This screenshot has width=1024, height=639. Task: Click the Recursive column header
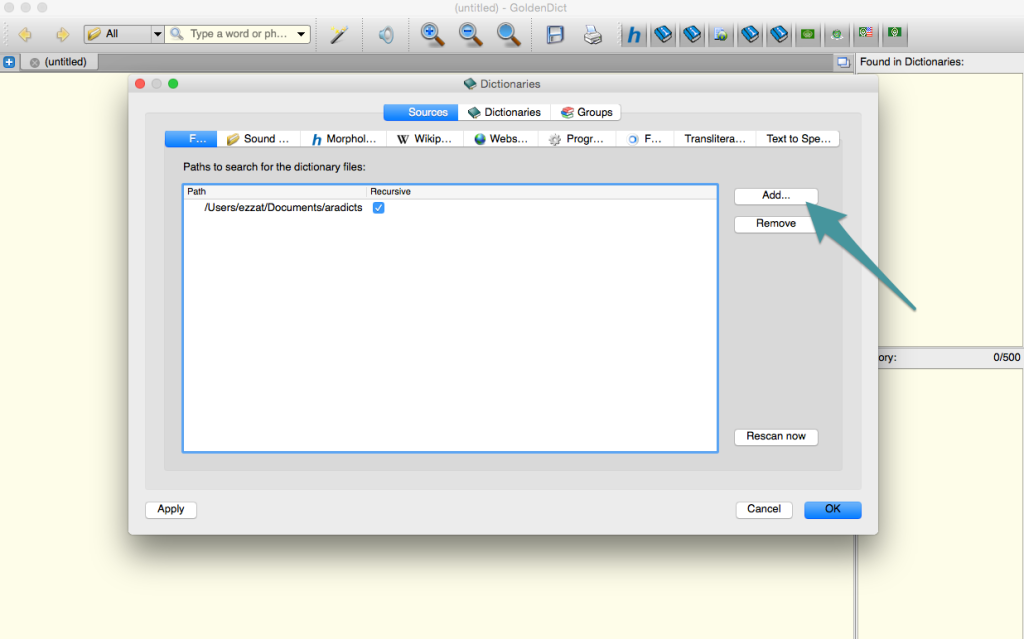pyautogui.click(x=541, y=191)
